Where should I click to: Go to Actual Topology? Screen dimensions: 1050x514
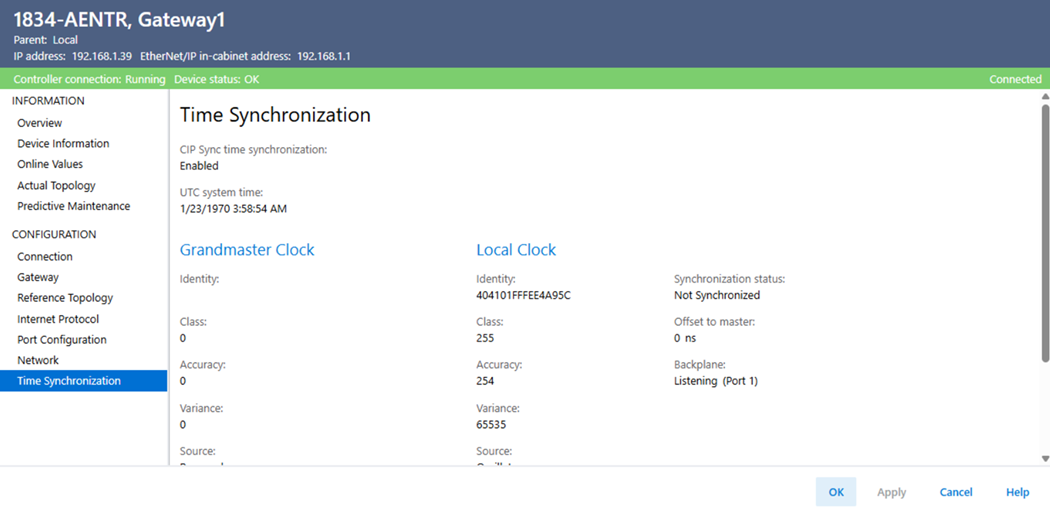[x=56, y=185]
